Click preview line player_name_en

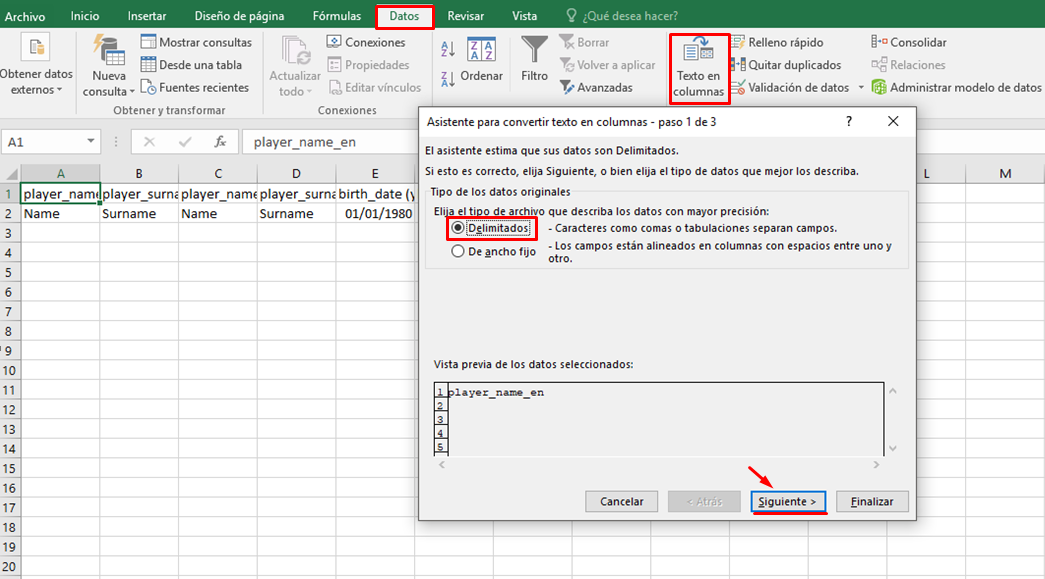click(496, 392)
